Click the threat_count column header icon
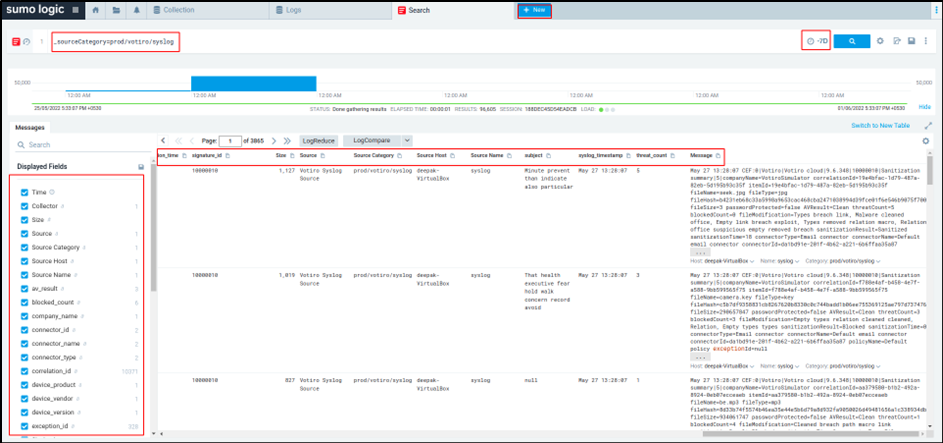The width and height of the screenshot is (943, 443). point(673,156)
